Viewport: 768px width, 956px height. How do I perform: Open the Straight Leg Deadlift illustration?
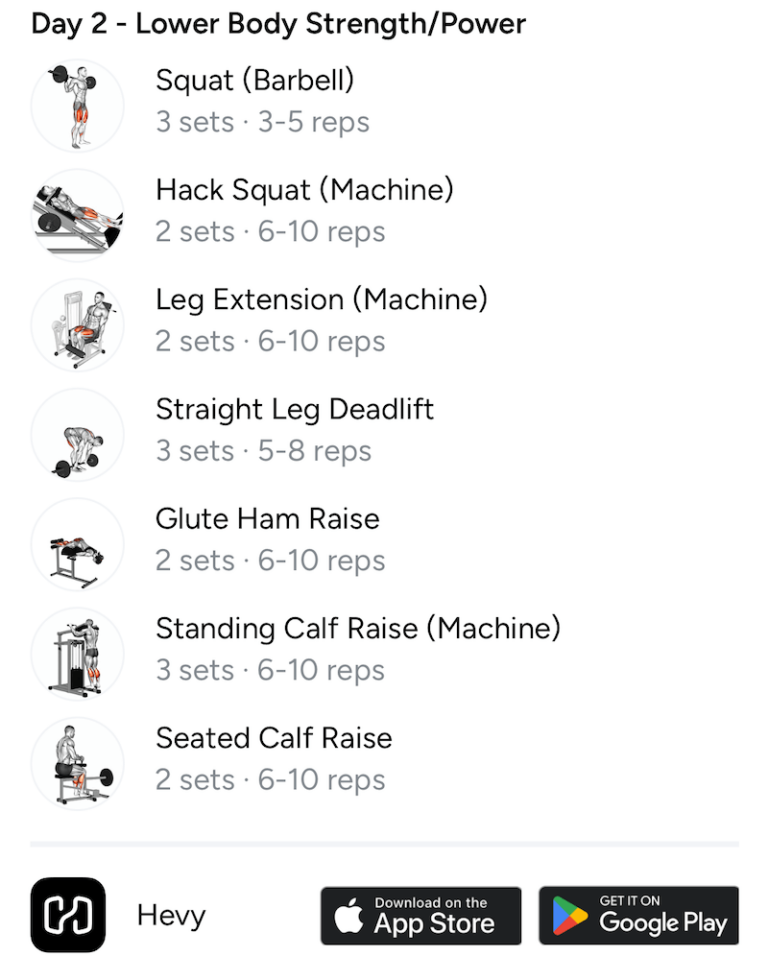pos(77,434)
